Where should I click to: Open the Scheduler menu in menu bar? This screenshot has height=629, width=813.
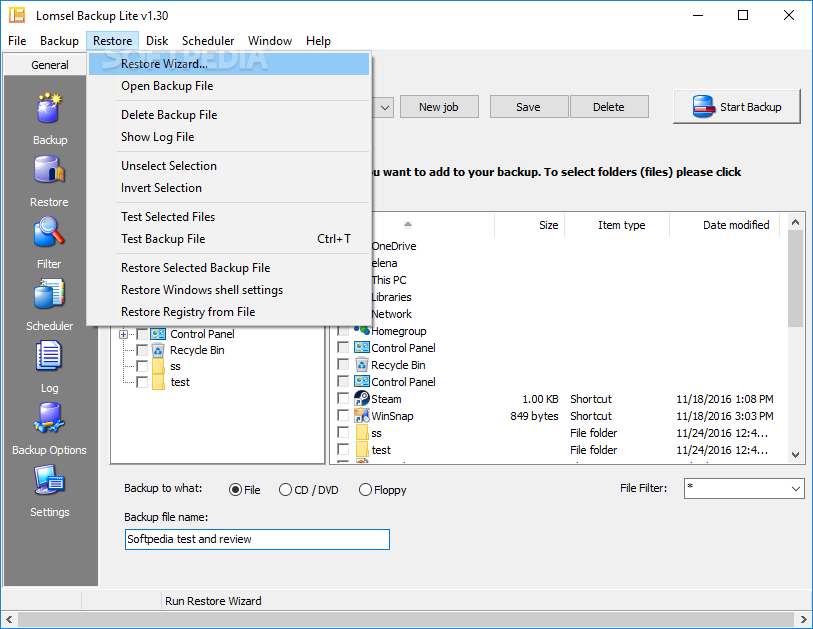click(x=208, y=40)
